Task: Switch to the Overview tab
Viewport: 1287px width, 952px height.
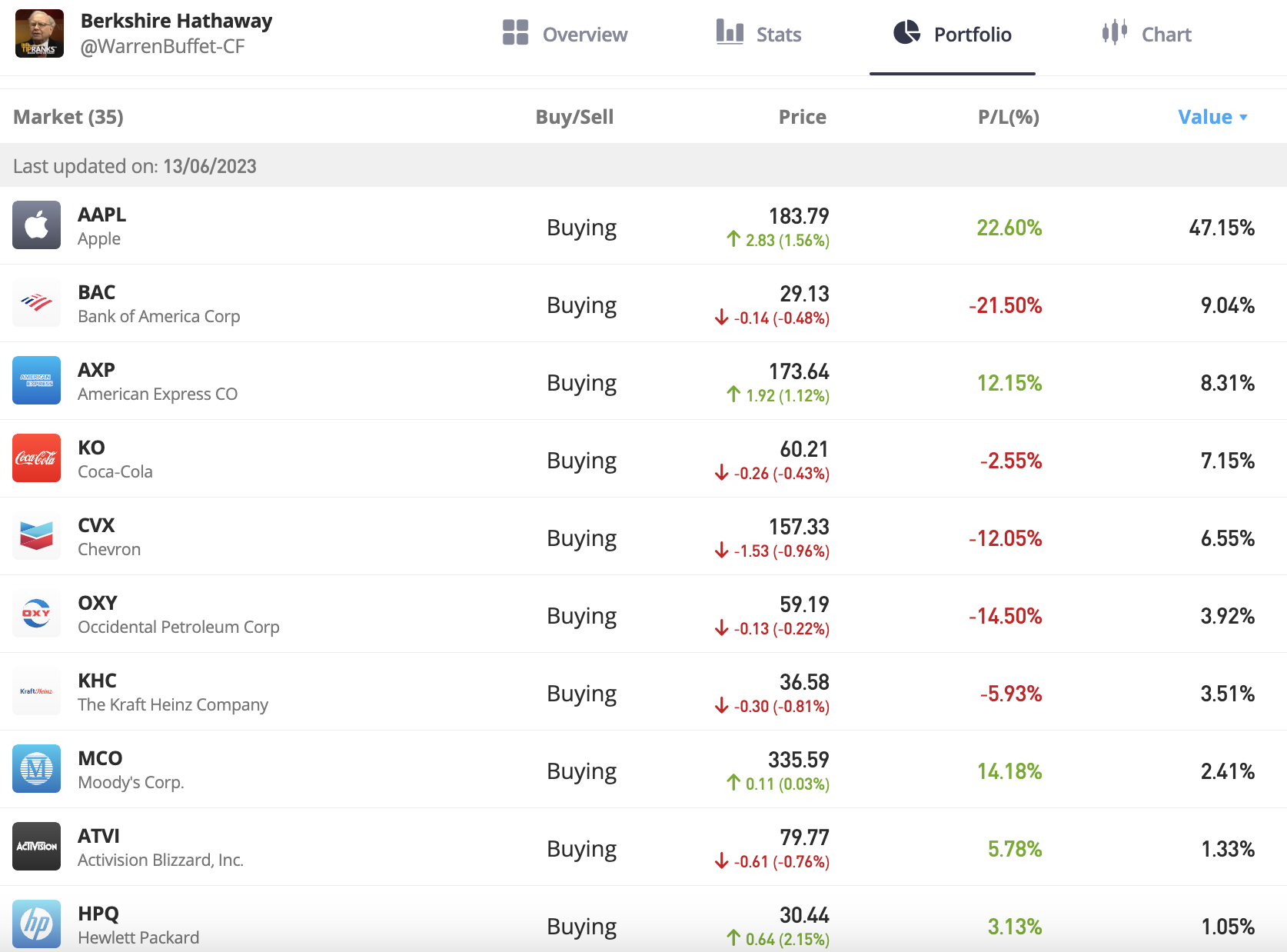Action: click(565, 35)
